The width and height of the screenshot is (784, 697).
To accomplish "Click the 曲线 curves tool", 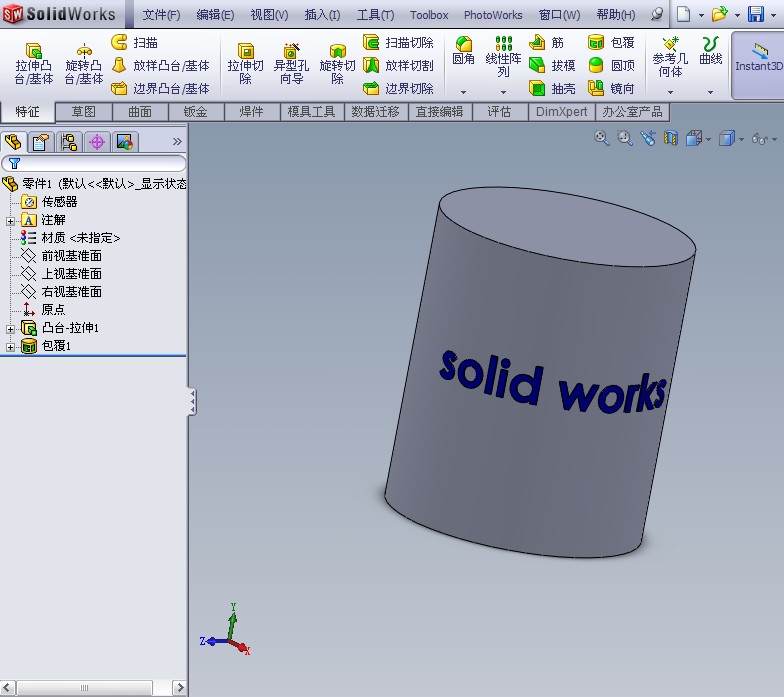I will (710, 50).
